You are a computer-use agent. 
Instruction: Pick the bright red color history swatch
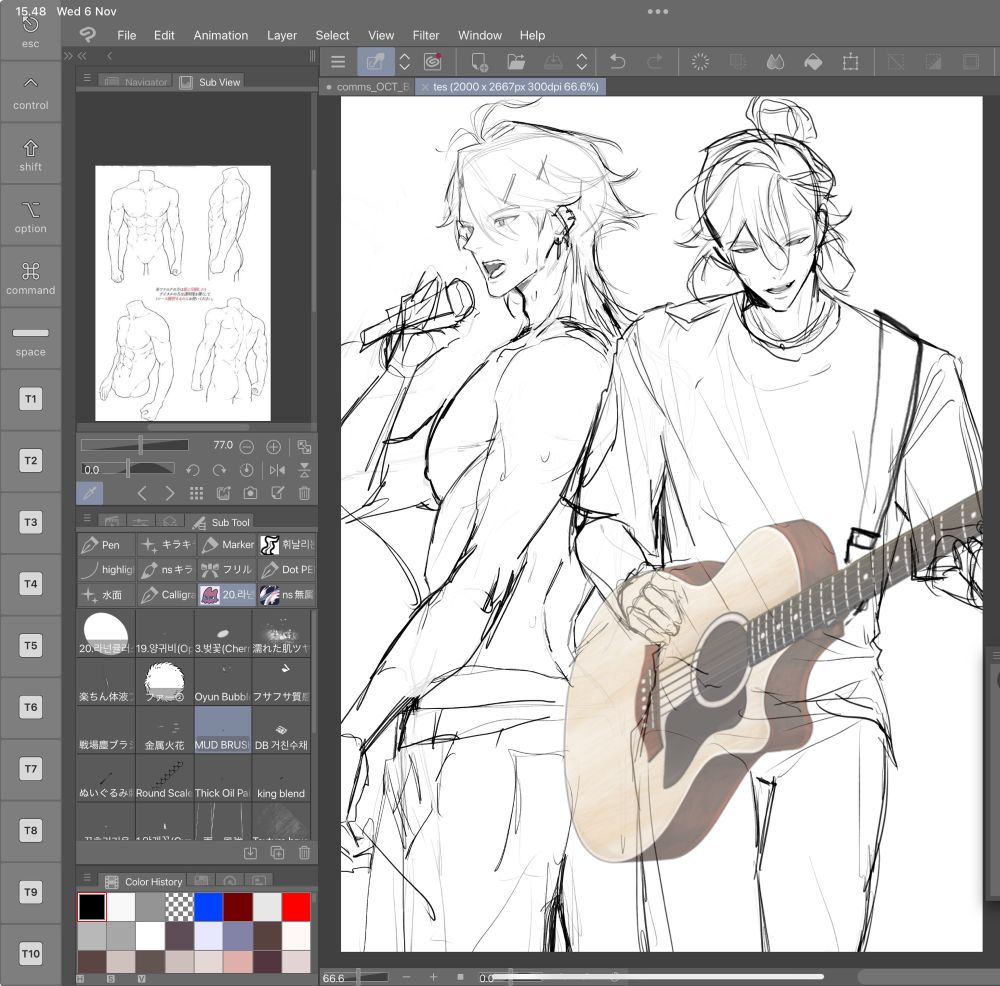(296, 907)
